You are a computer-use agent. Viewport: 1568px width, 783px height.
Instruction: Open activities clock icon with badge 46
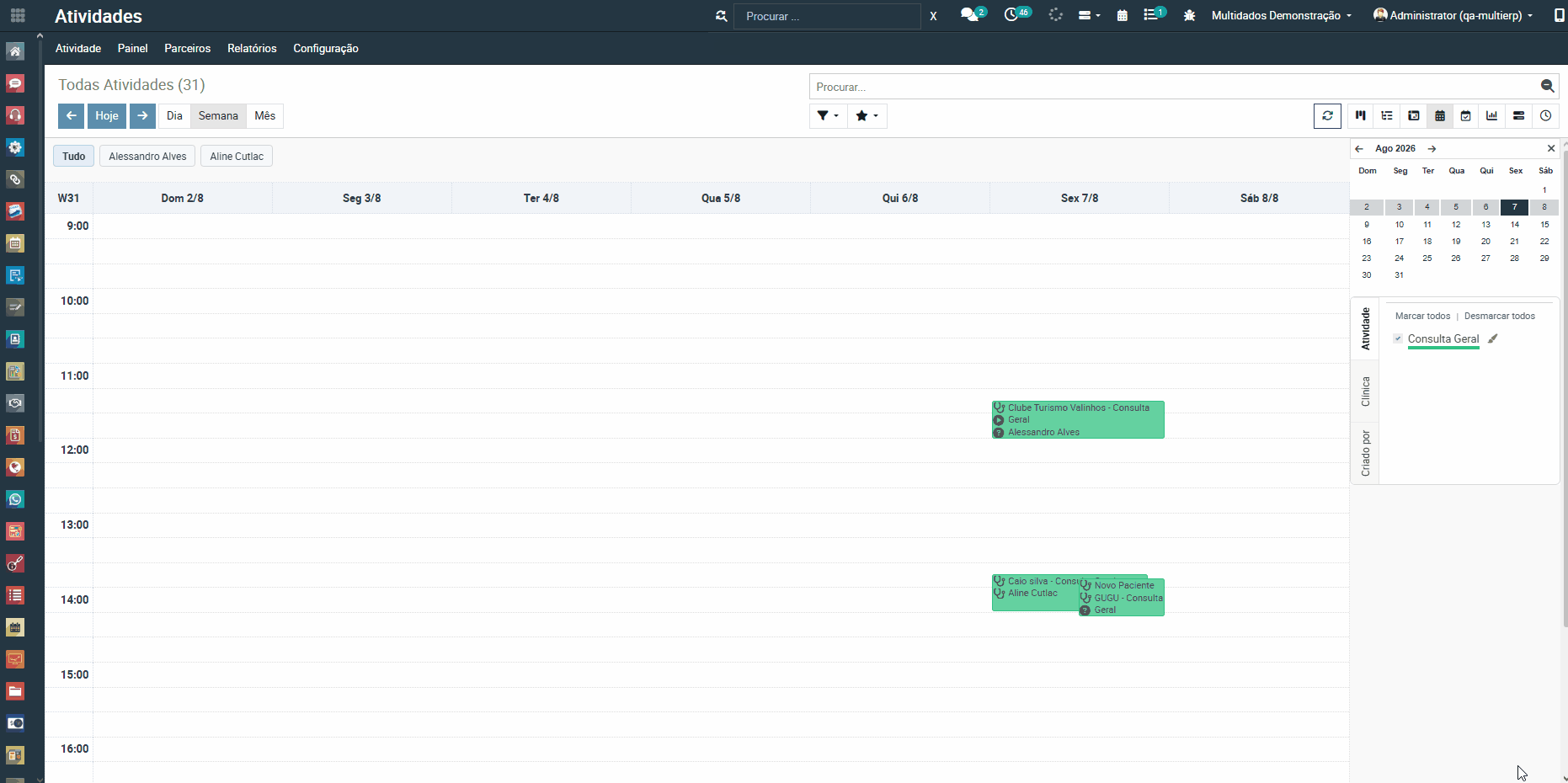[1017, 15]
